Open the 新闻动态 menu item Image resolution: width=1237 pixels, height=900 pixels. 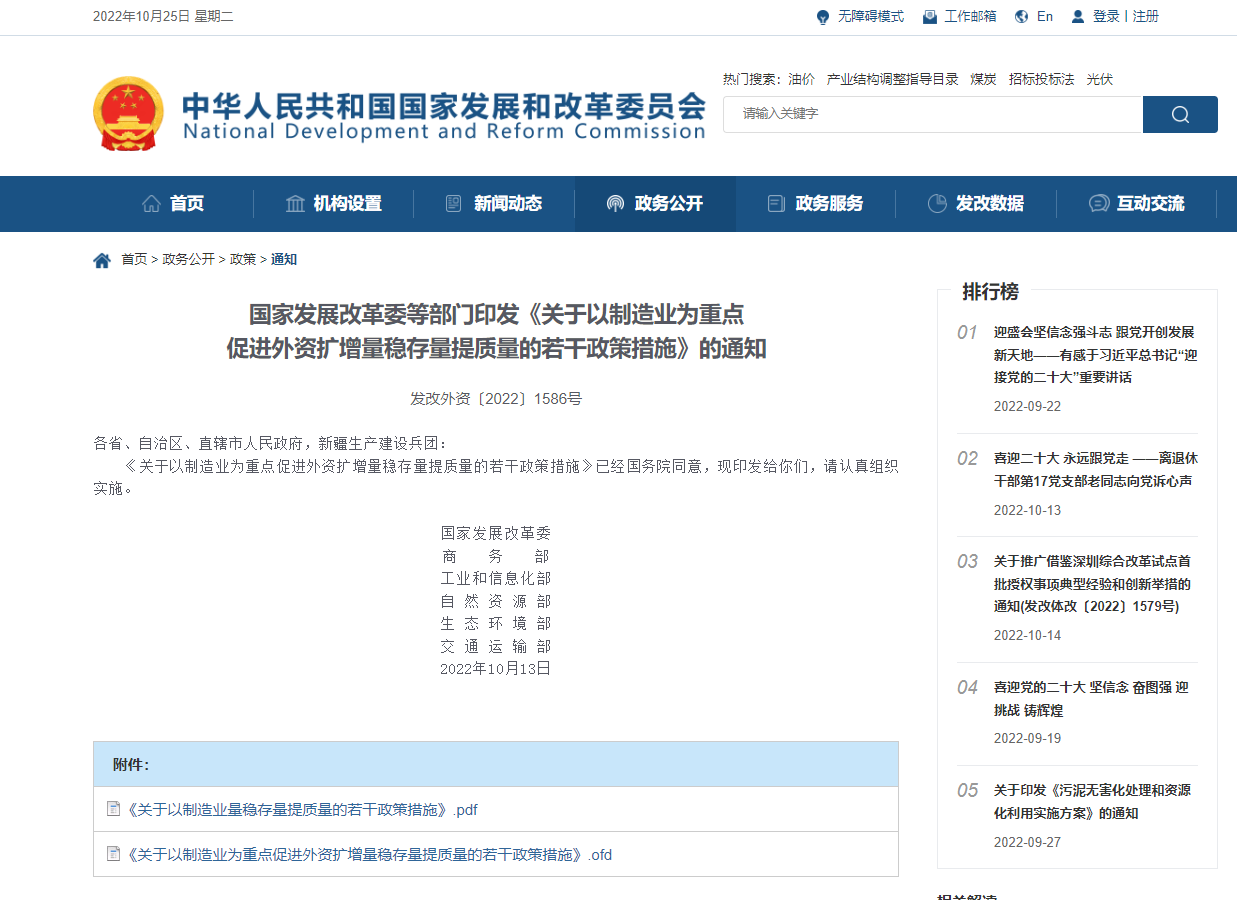(x=510, y=203)
